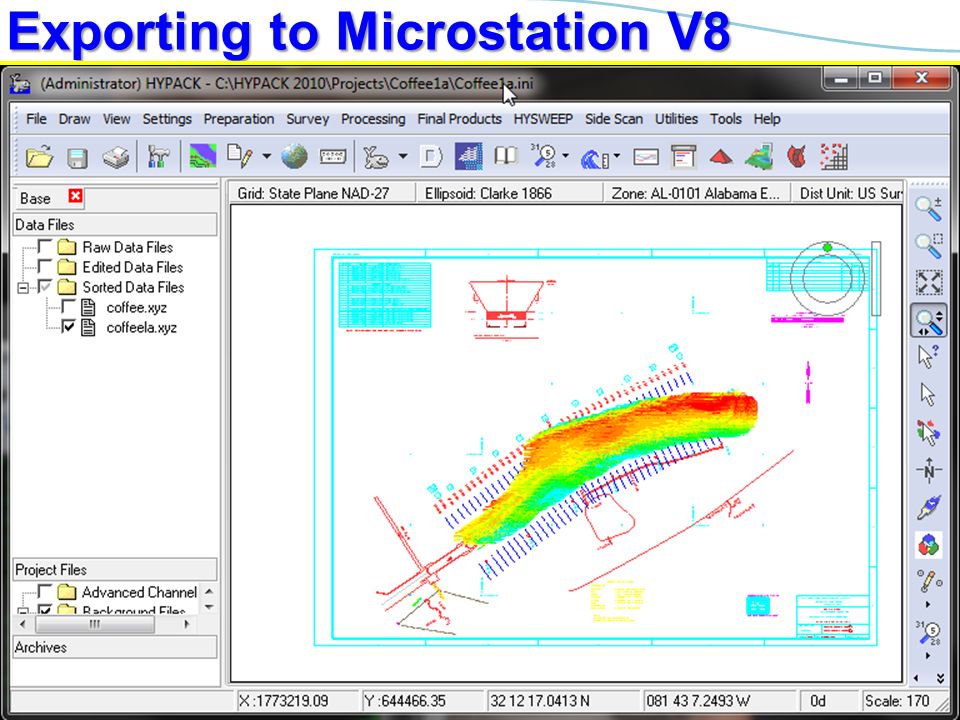Image resolution: width=960 pixels, height=720 pixels.
Task: Expand right toolbar double-chevron overflow
Action: pos(940,678)
